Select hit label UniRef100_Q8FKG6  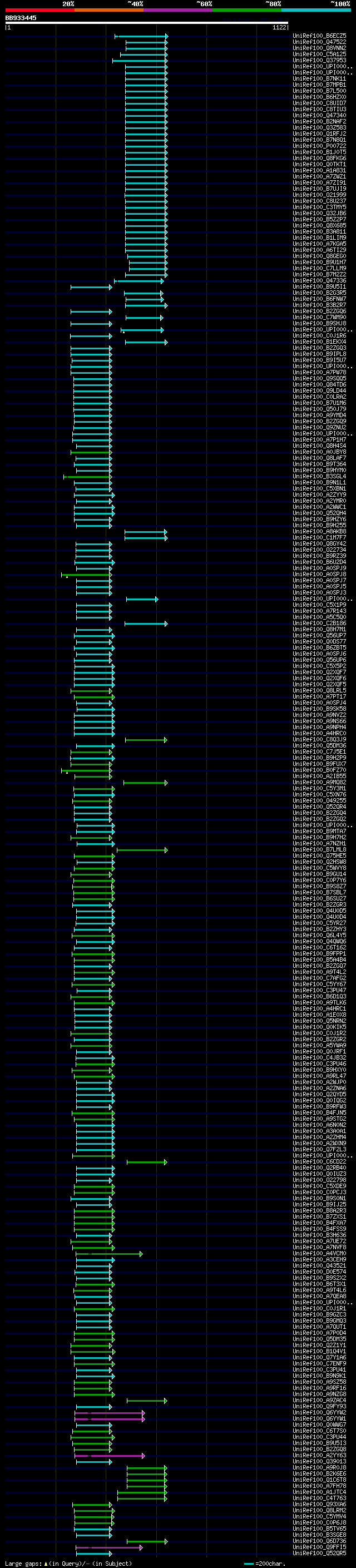tap(319, 159)
